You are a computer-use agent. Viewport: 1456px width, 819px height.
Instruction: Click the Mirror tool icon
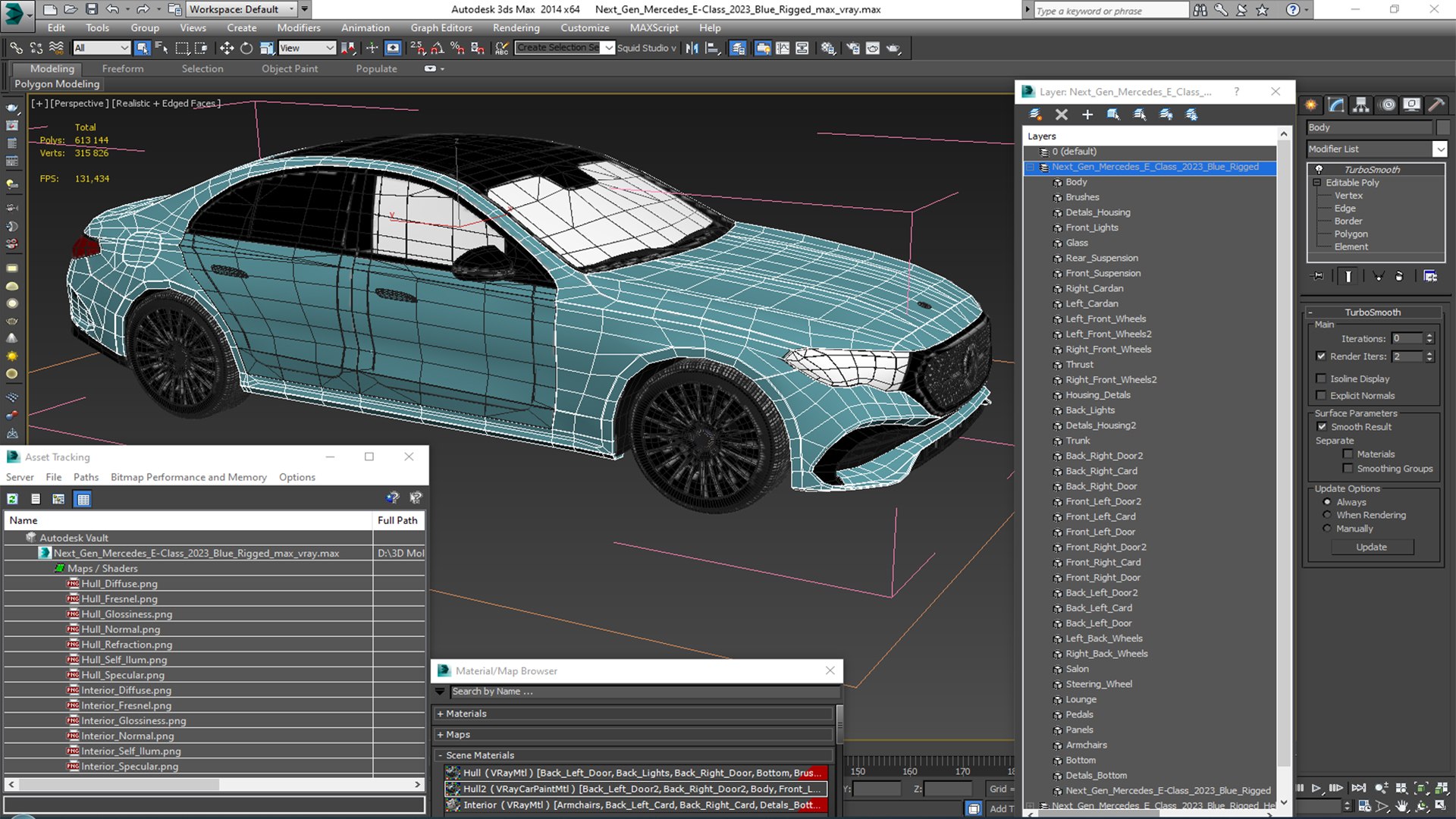(692, 48)
